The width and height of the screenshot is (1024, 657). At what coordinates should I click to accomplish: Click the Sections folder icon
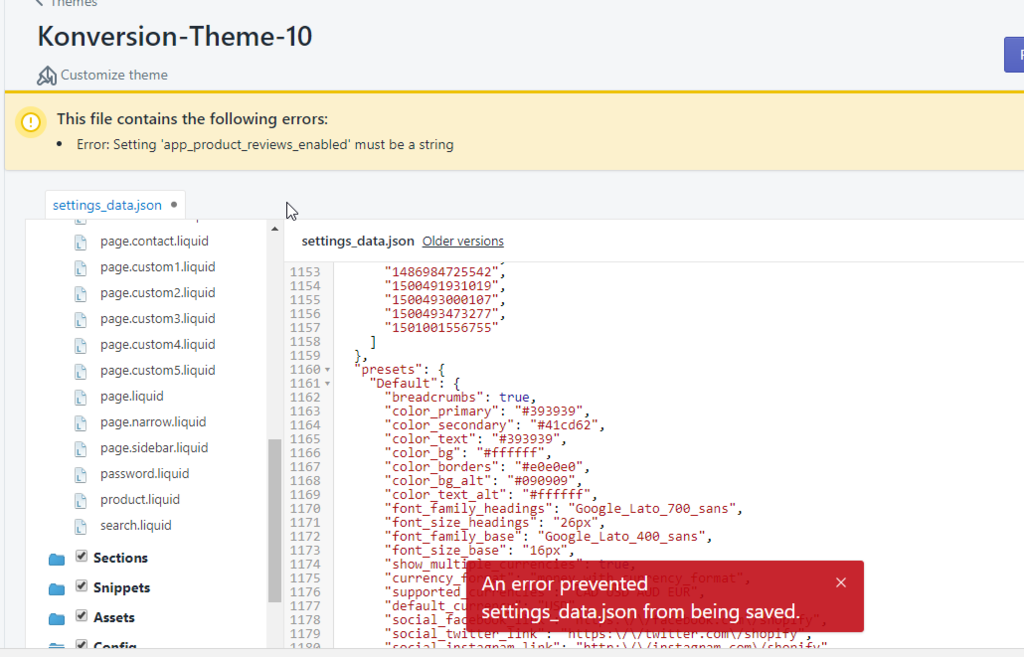[x=57, y=559]
